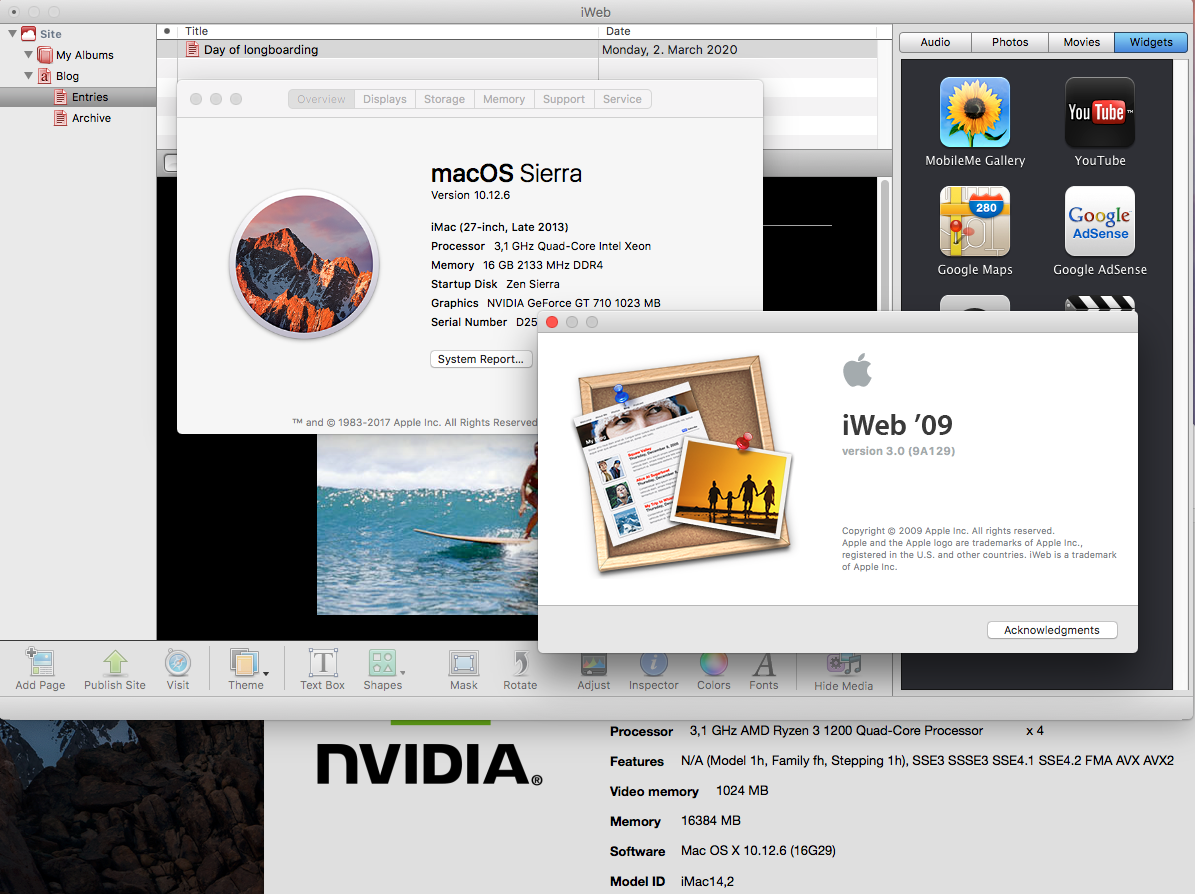
Task: Open the Inspector icon
Action: tap(653, 664)
